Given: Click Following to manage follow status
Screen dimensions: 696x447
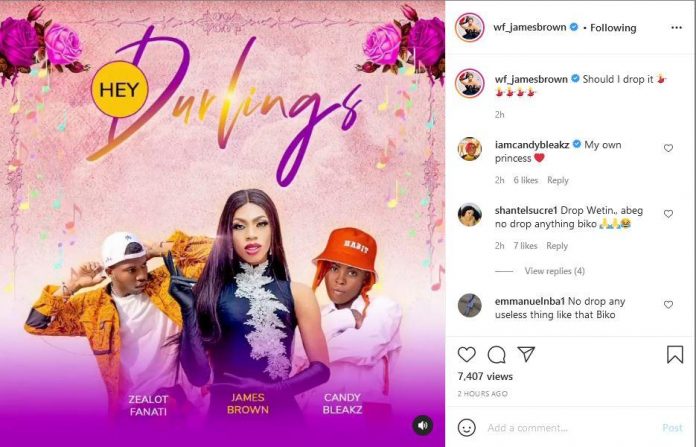Looking at the screenshot, I should [613, 28].
